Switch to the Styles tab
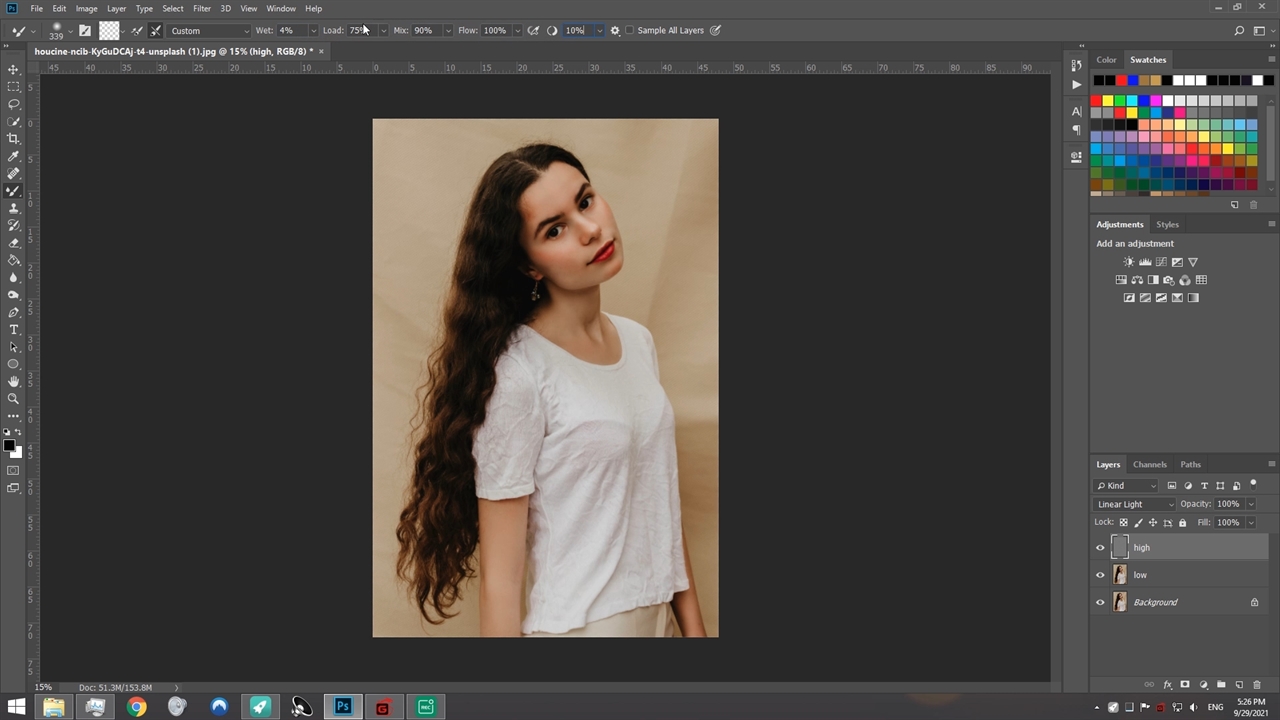Screen dimensions: 1280x720 point(1167,224)
